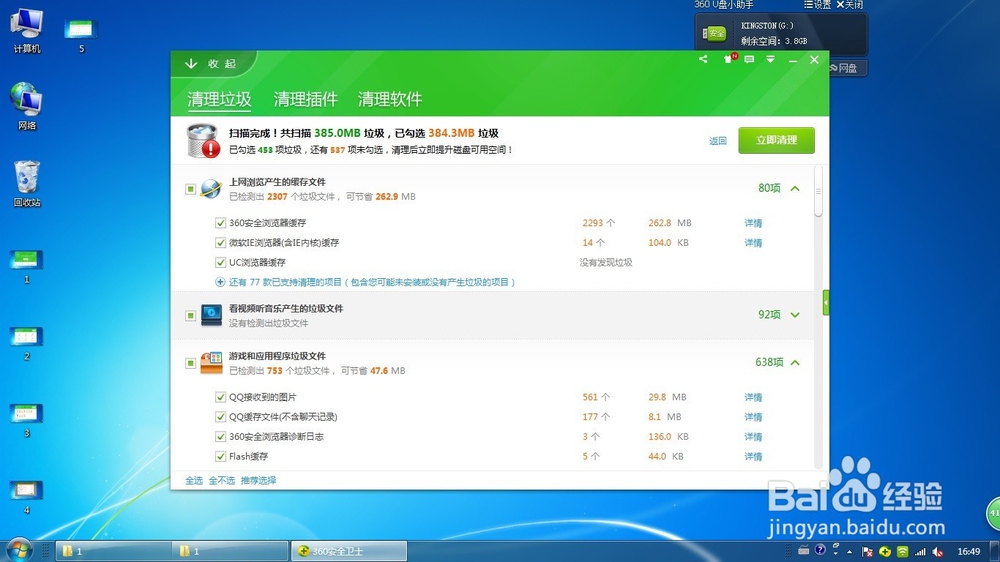
Task: Uncheck 360安全浏览器缓存 checkbox
Action: [x=220, y=223]
